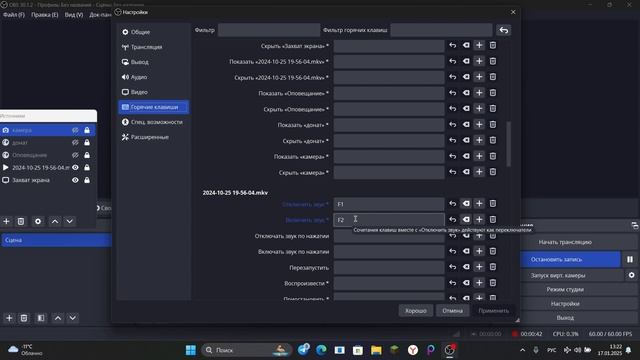Revert the F2 hotkey for Включить звук
This screenshot has width=640, height=360.
453,220
